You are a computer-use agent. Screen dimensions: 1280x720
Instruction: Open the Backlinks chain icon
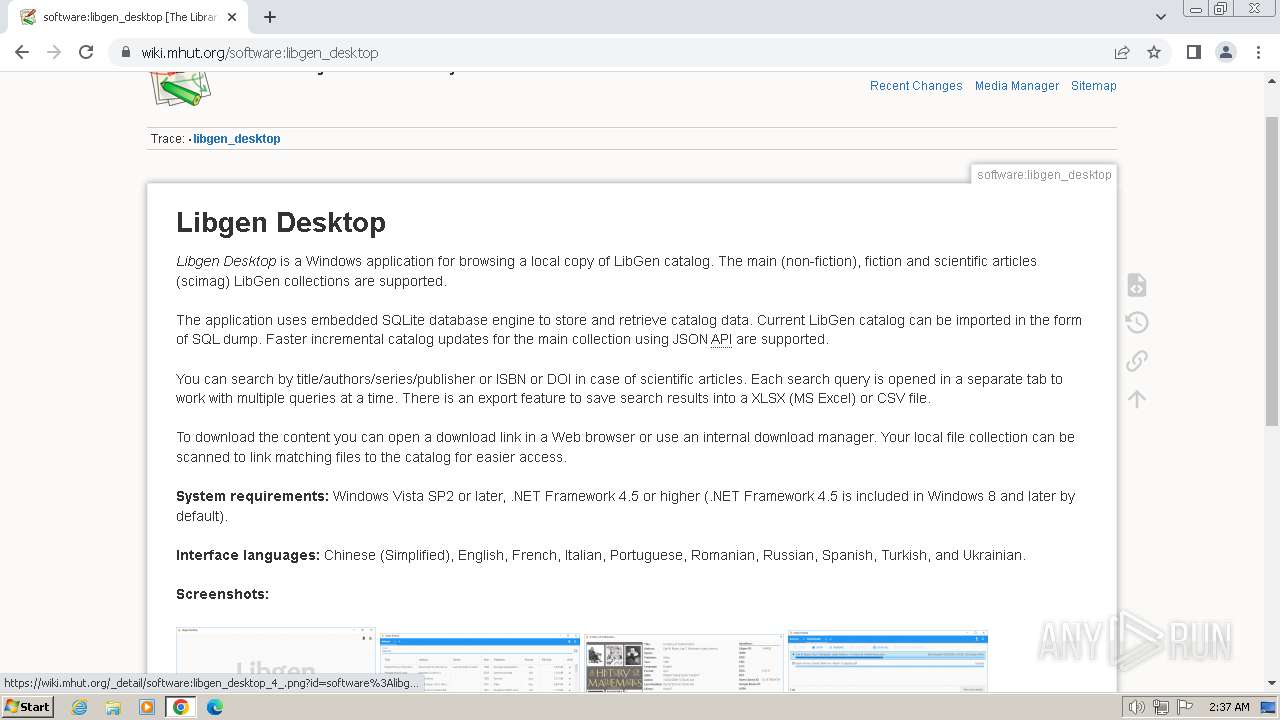click(x=1137, y=360)
